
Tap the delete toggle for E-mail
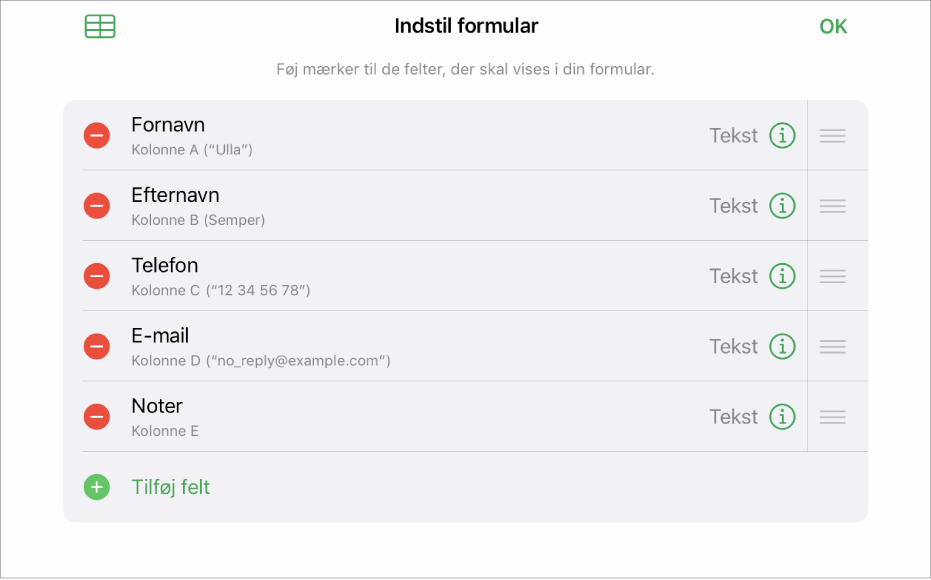click(x=96, y=346)
